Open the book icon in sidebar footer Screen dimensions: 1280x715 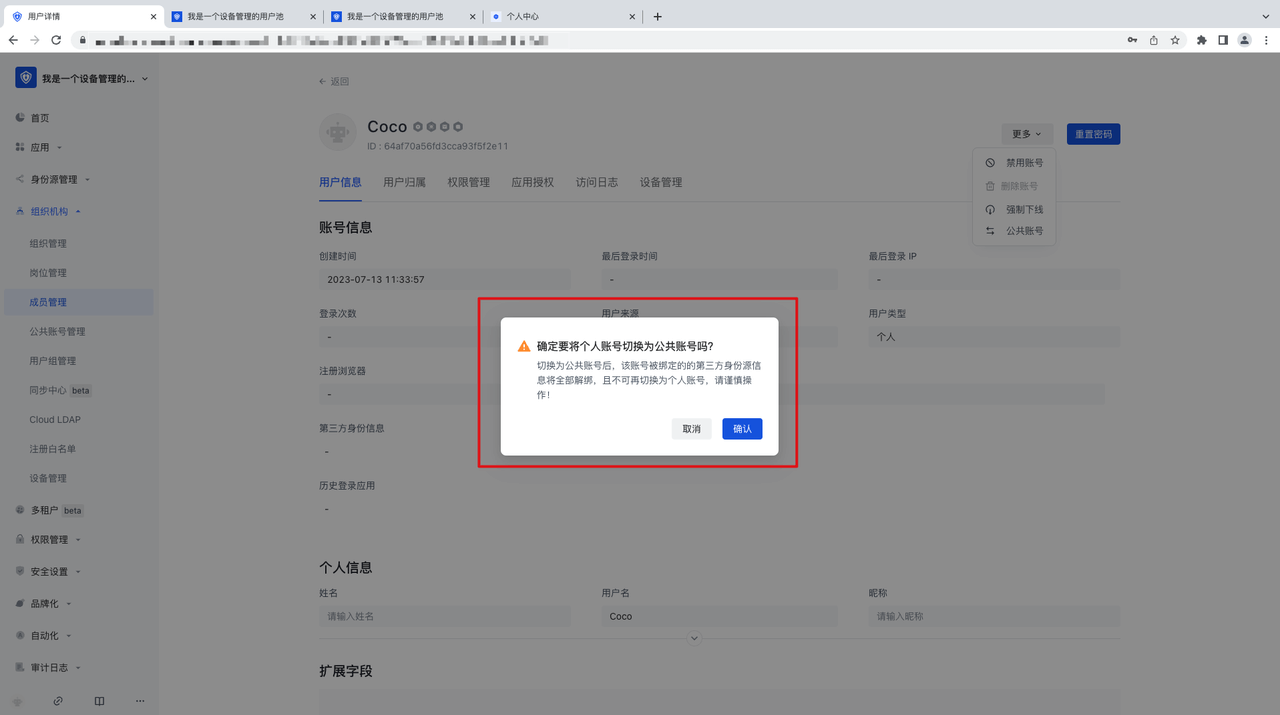pos(99,701)
